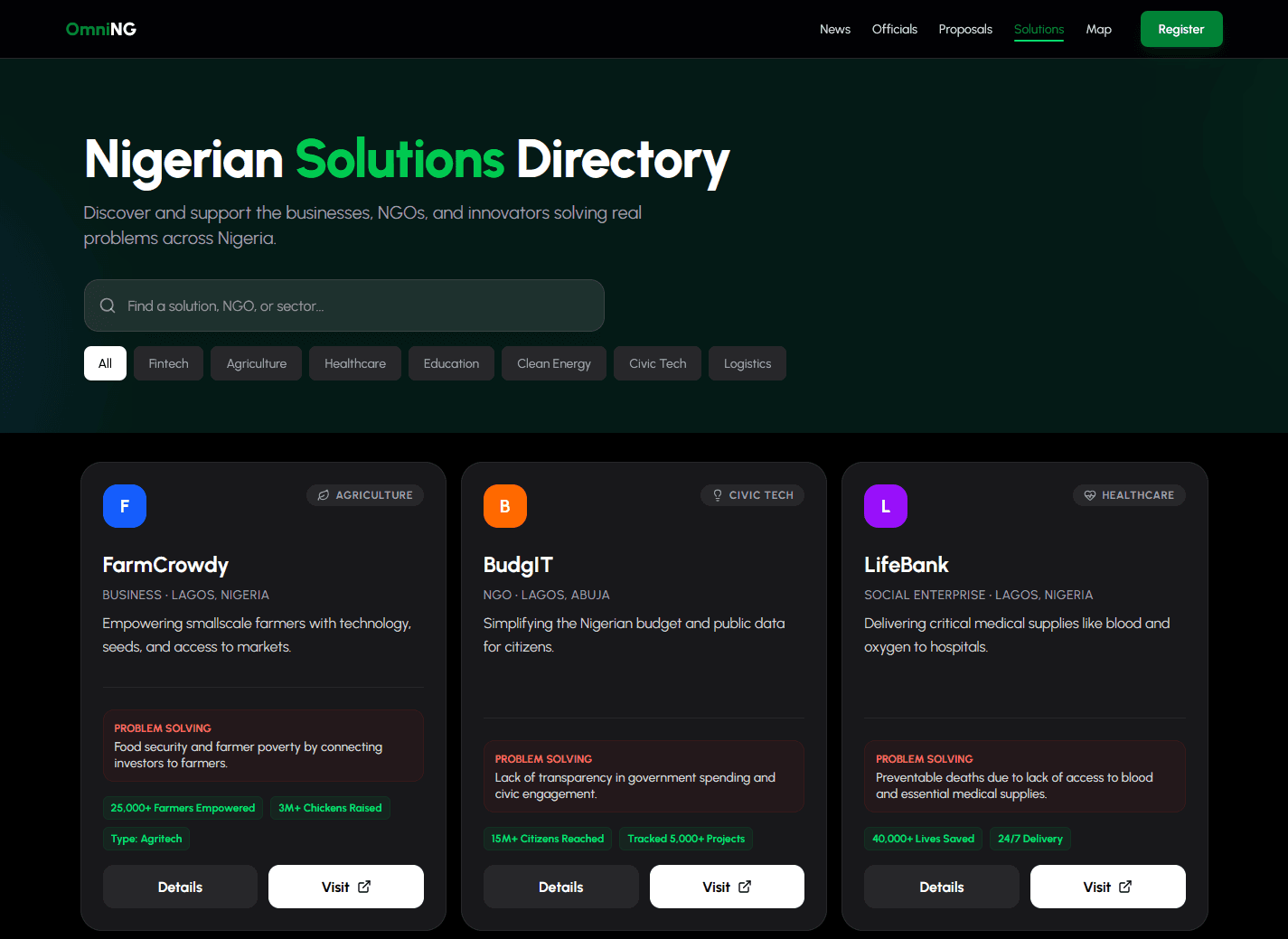This screenshot has height=939, width=1288.
Task: Choose the Logistics sector filter
Action: click(x=747, y=363)
